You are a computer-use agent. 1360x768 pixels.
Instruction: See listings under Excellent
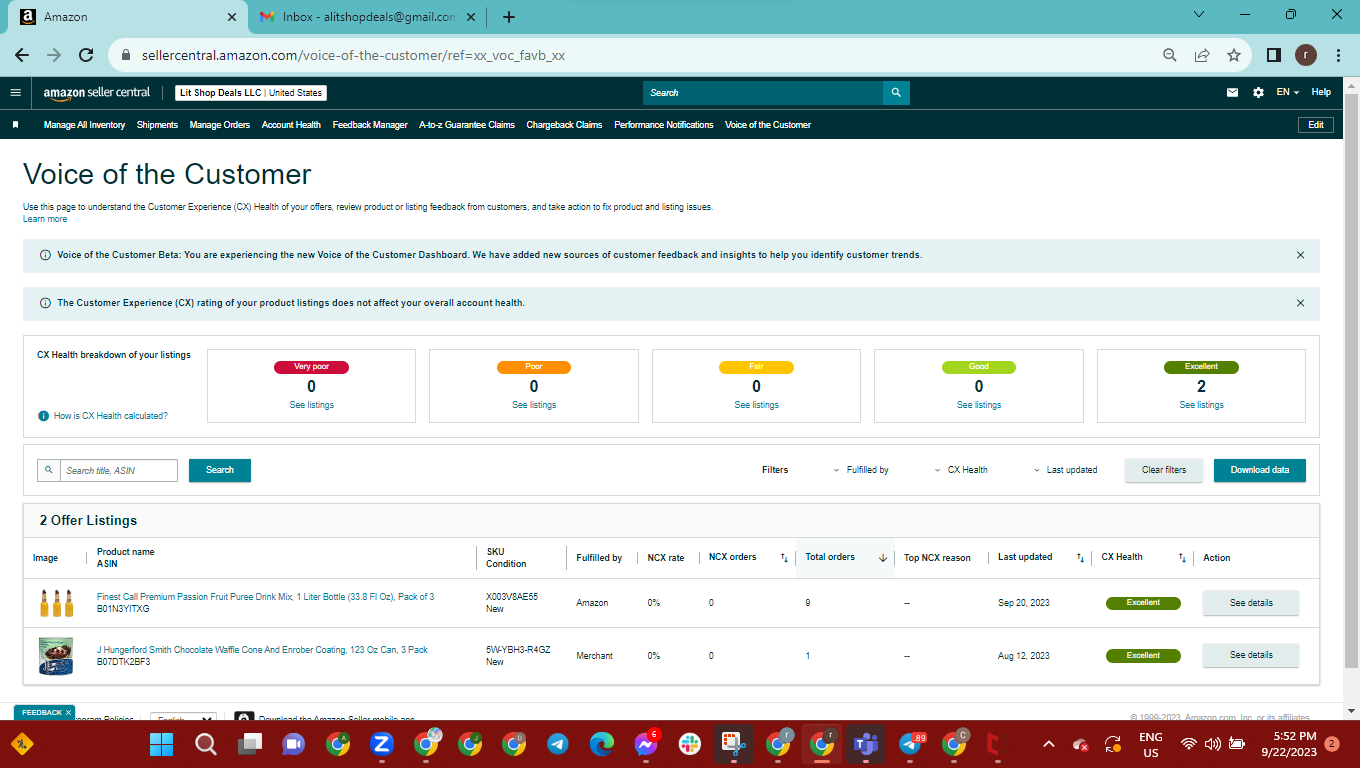click(x=1201, y=405)
